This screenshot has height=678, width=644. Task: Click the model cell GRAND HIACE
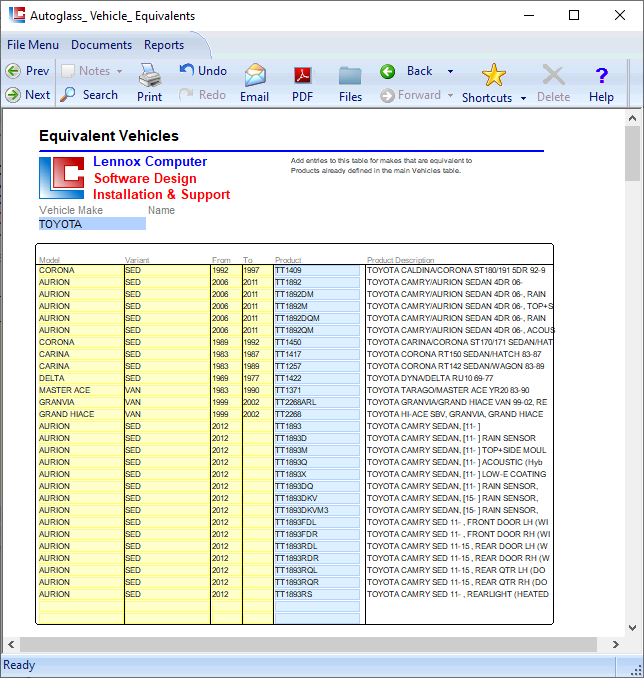(x=81, y=414)
